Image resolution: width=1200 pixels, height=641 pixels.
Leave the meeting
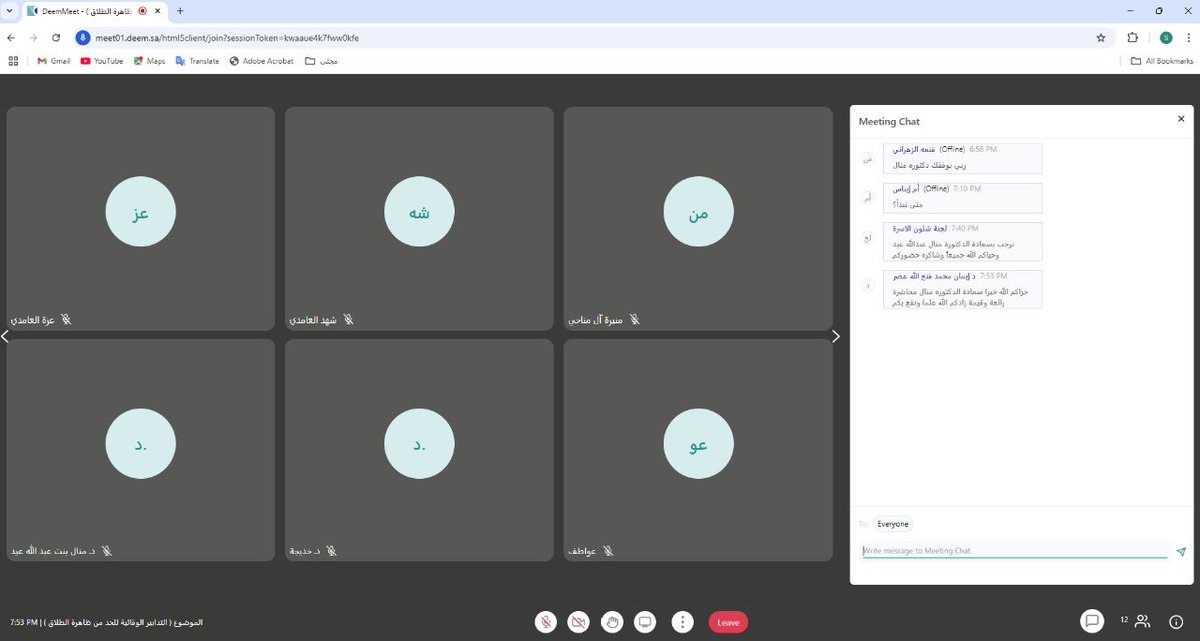[728, 622]
